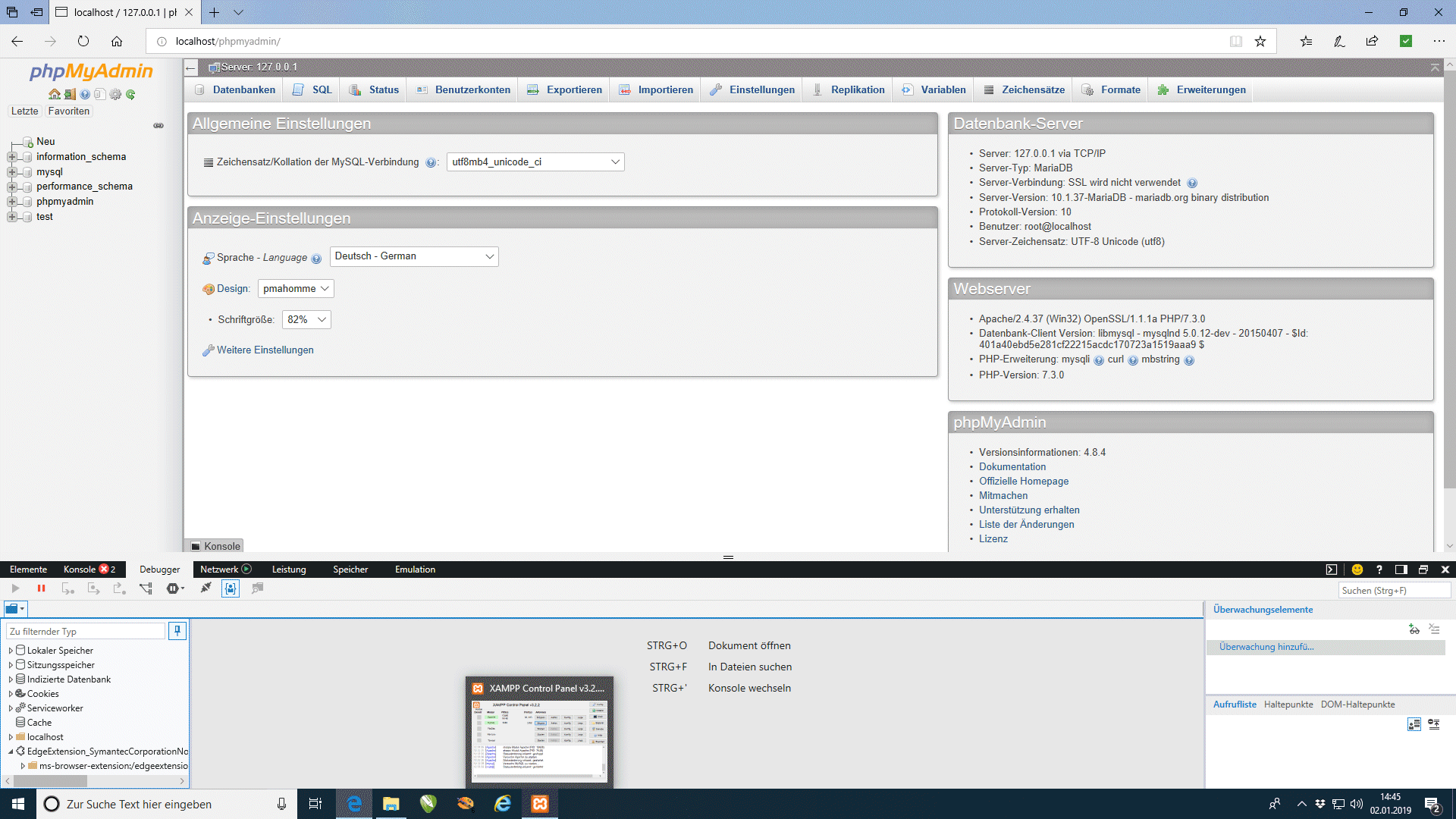Click the pin icon next to filter field
1456x819 pixels.
pyautogui.click(x=177, y=631)
